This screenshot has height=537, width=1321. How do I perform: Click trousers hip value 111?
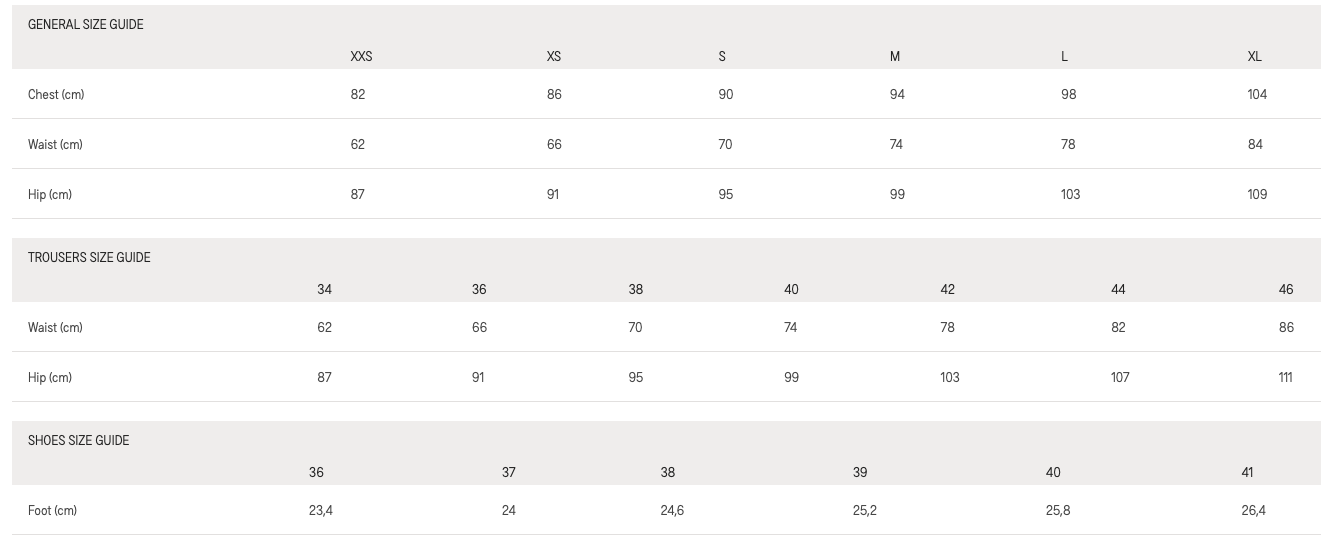point(1285,377)
